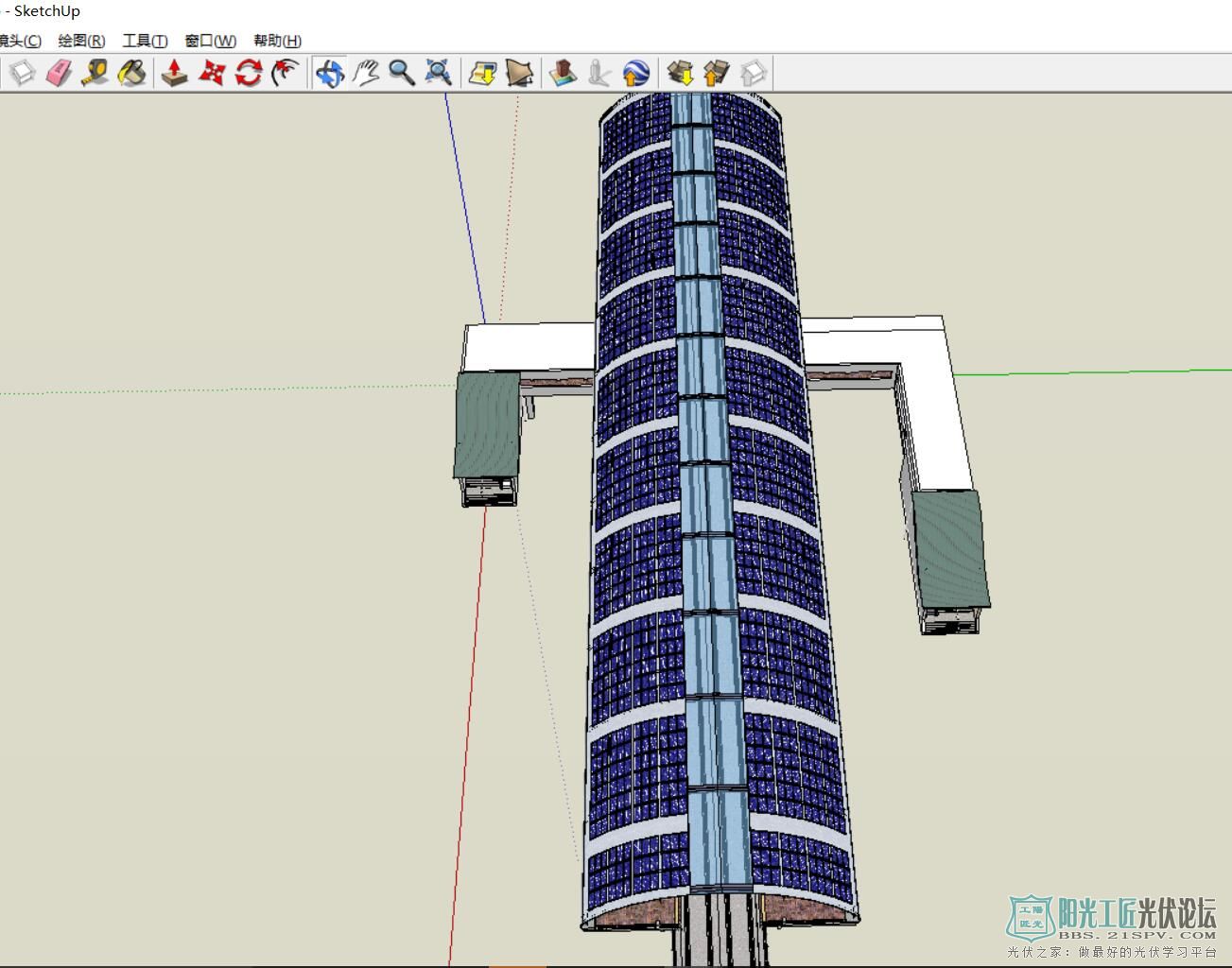1232x968 pixels.
Task: Click the Get Models icon
Action: pos(680,73)
